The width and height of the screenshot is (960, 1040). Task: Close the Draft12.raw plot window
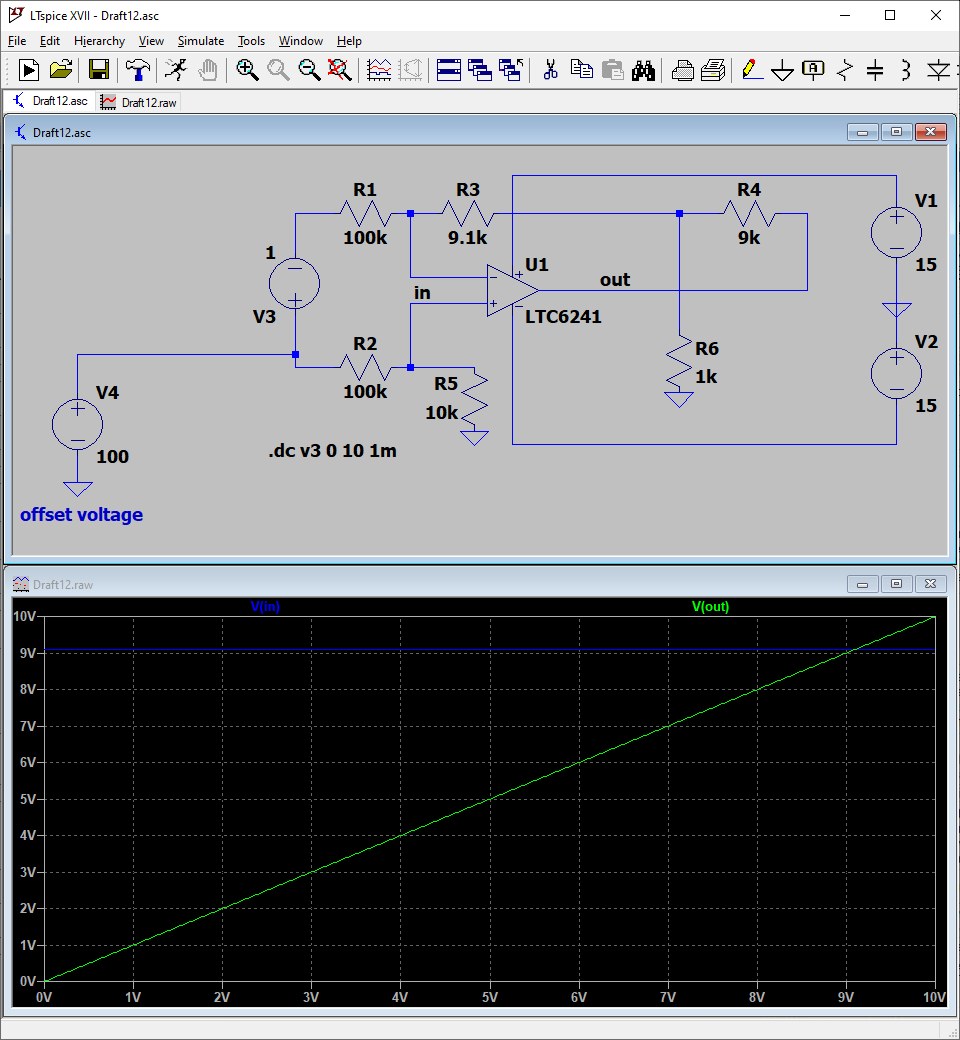tap(930, 584)
